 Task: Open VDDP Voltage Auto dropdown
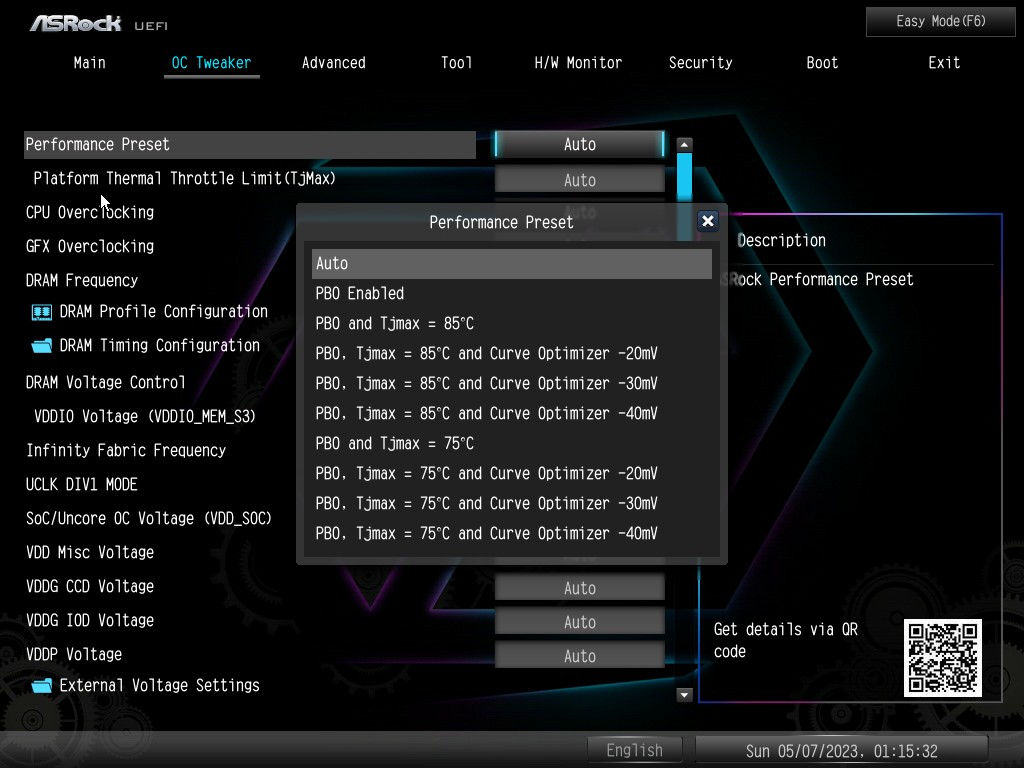[x=579, y=656]
